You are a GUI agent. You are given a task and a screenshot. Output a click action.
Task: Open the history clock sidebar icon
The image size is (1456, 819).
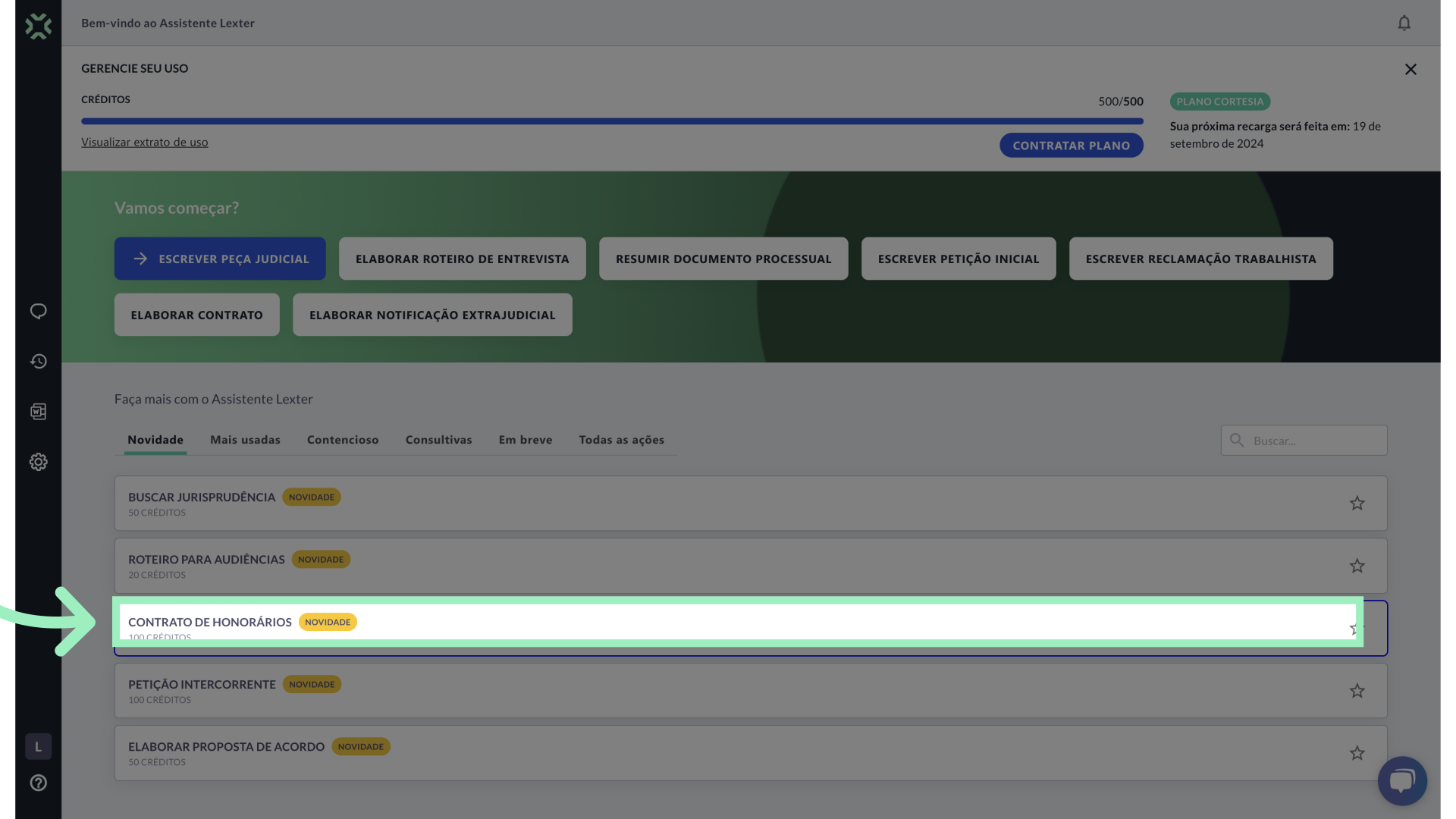click(x=38, y=362)
